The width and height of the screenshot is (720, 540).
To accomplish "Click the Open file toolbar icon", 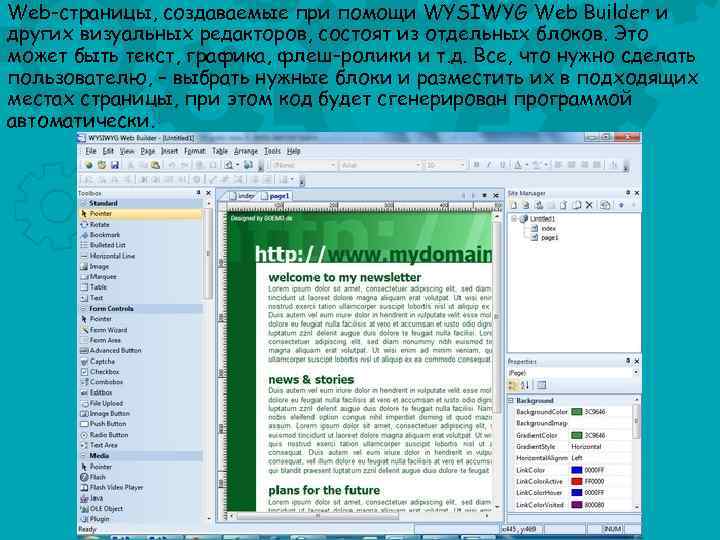I will 101,165.
